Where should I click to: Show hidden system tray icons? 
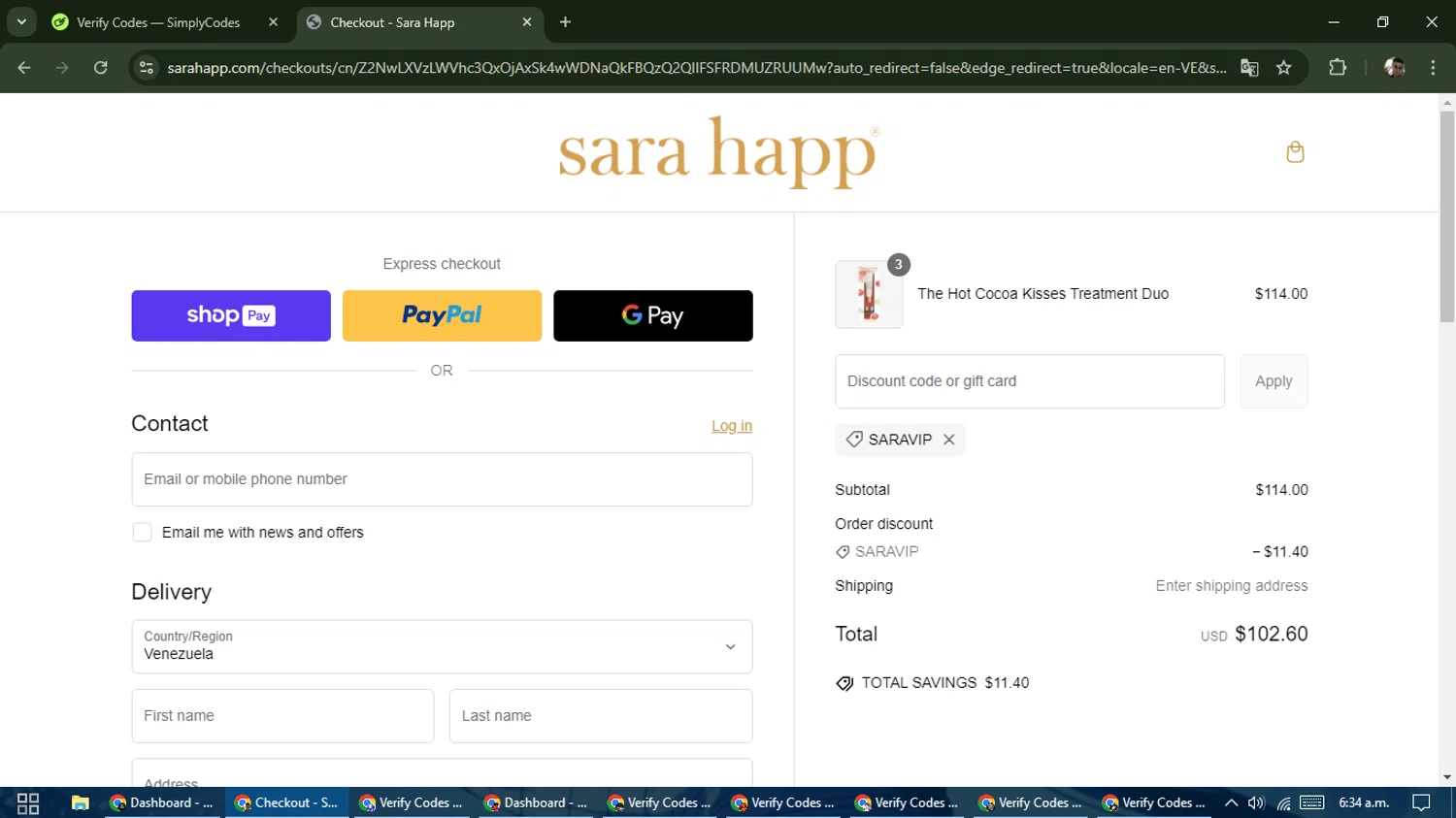point(1231,803)
